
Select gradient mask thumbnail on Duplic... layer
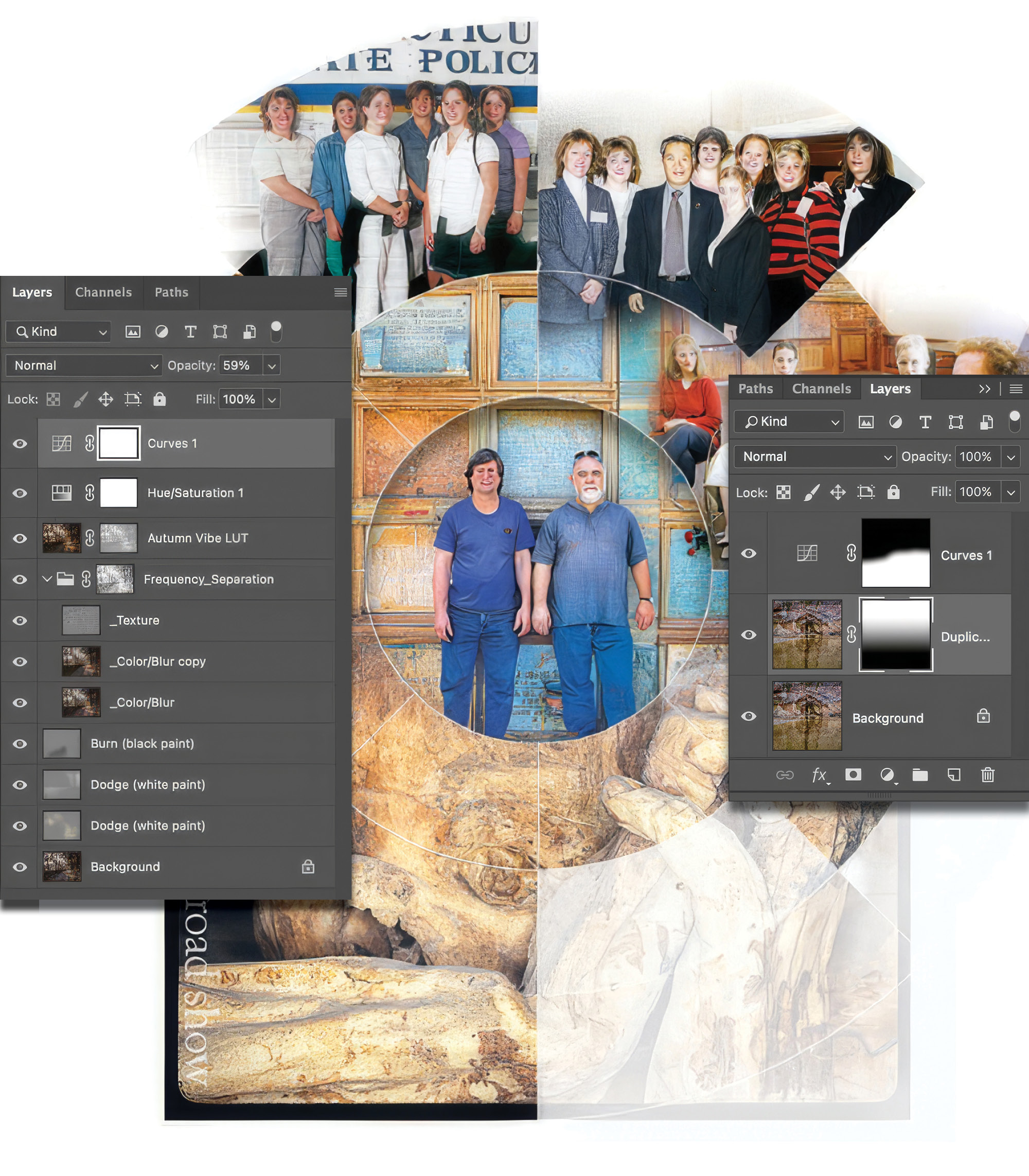(x=896, y=635)
